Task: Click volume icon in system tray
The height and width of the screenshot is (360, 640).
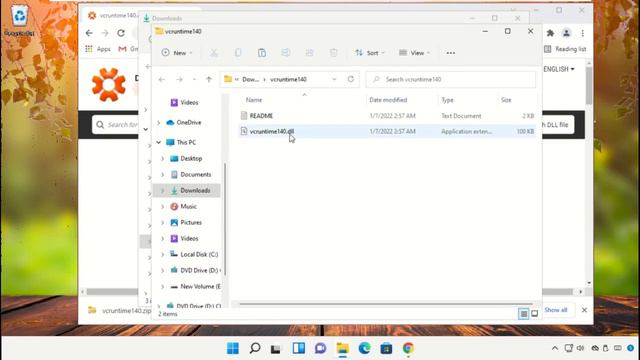Action: [x=580, y=348]
